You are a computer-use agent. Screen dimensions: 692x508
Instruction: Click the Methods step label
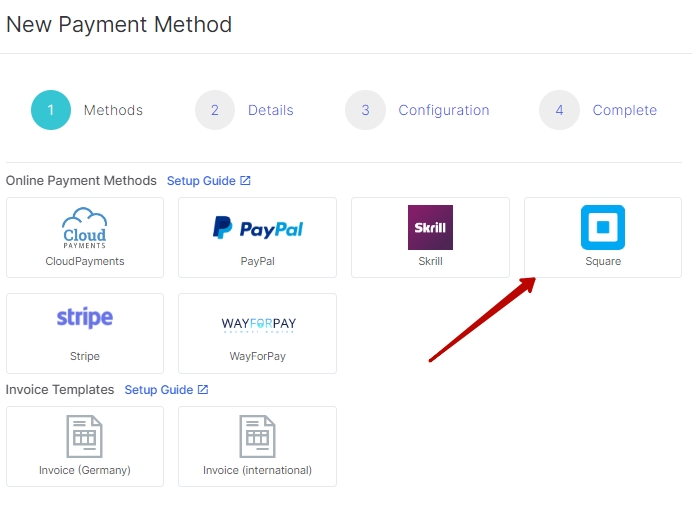coord(113,110)
